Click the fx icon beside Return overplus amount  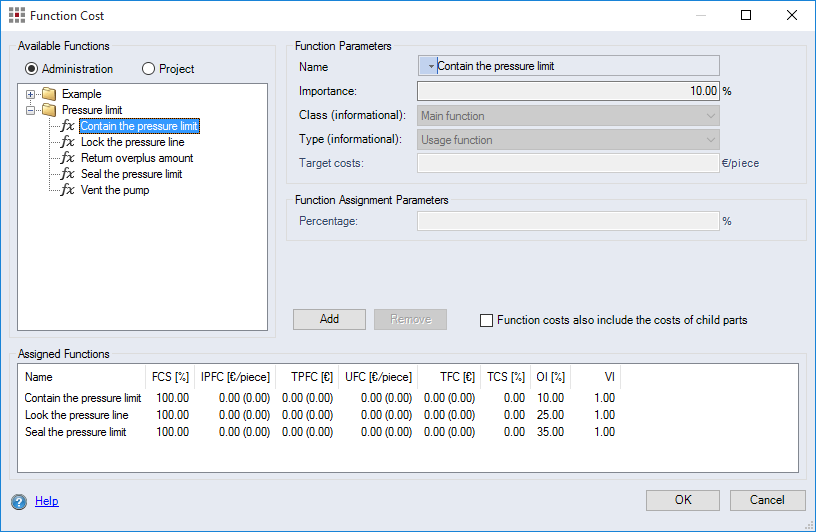pyautogui.click(x=67, y=158)
